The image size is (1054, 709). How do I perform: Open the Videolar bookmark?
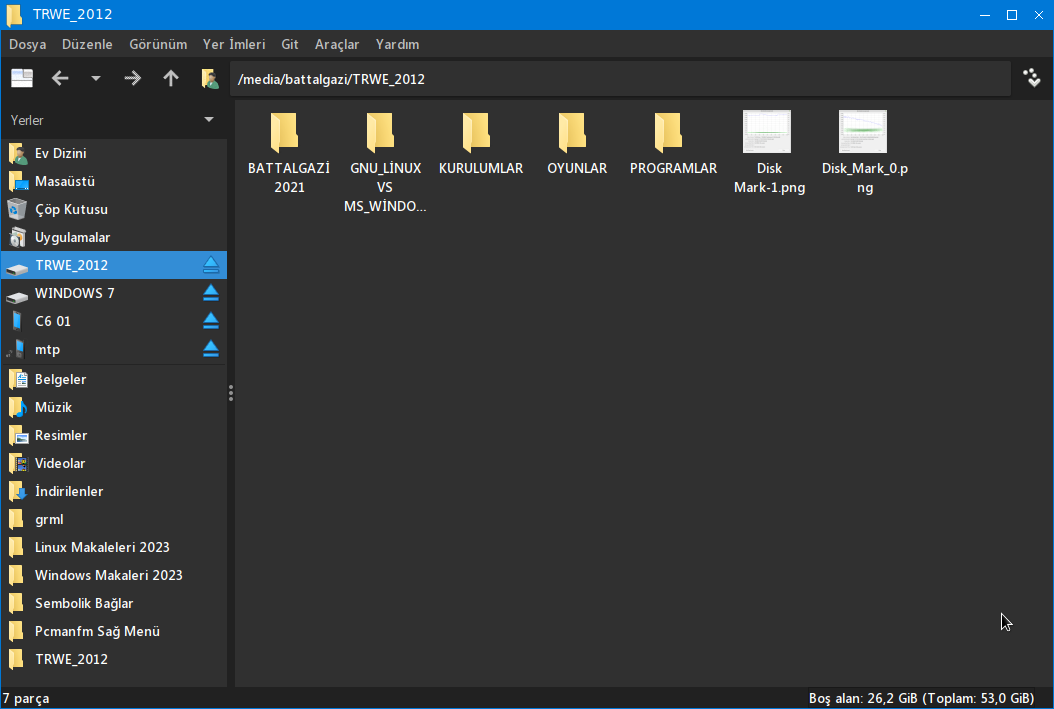click(x=114, y=464)
